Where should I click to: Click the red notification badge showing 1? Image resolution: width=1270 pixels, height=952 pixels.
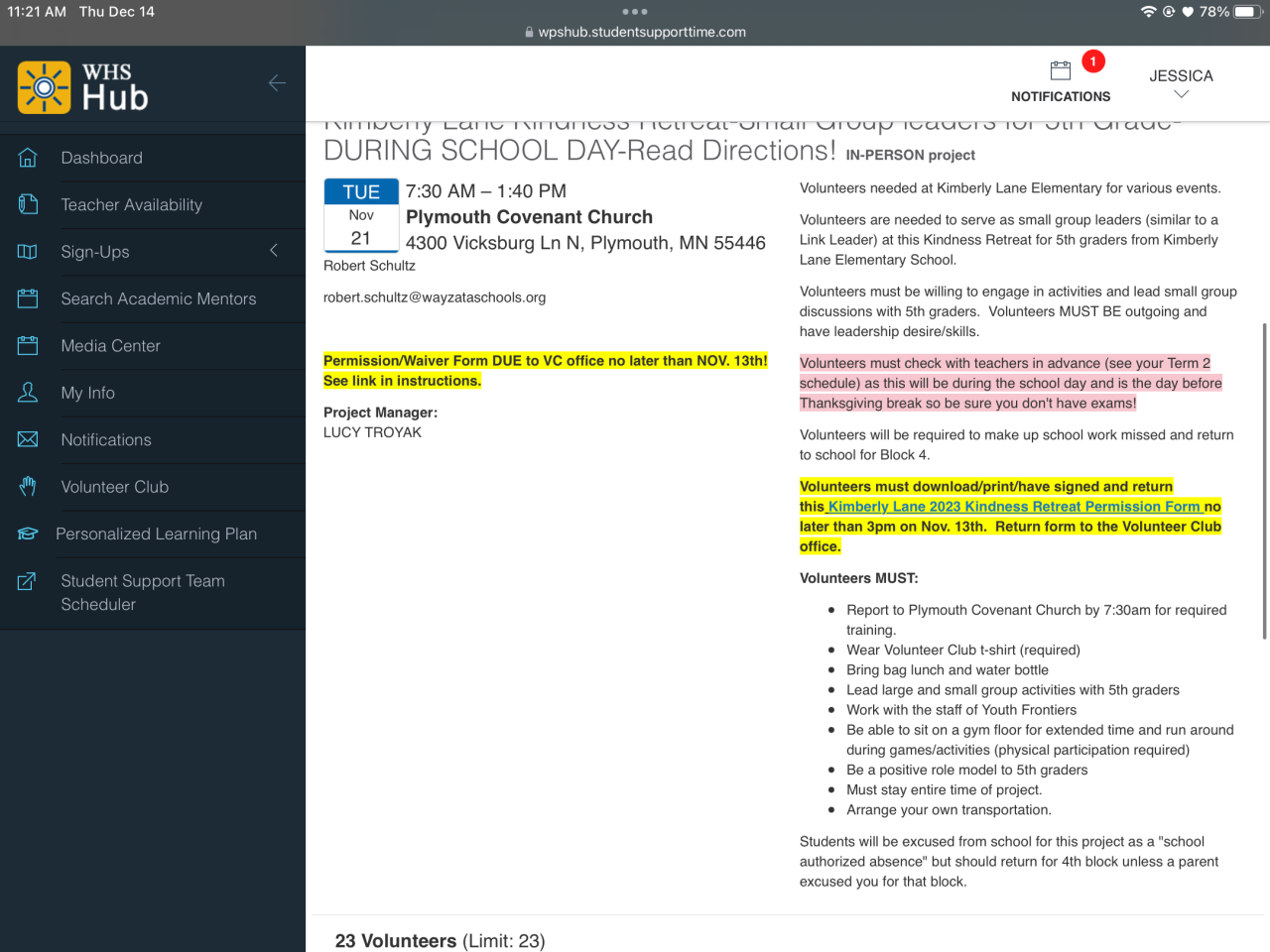pos(1092,61)
